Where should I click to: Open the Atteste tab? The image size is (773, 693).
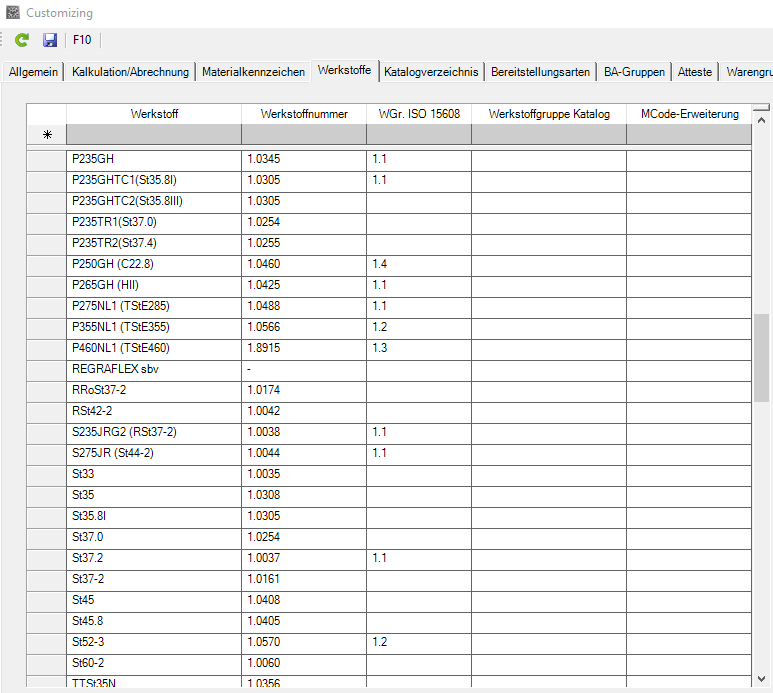click(x=695, y=72)
